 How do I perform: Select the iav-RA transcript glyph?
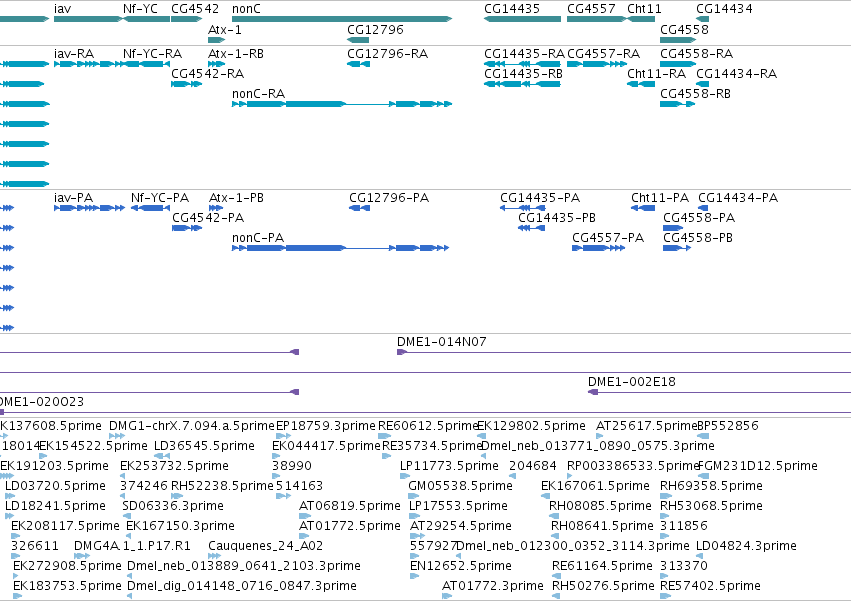click(x=89, y=64)
